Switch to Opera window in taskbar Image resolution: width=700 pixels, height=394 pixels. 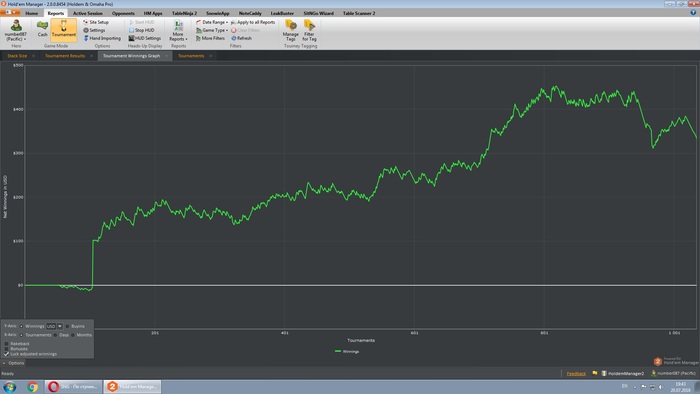(74, 386)
